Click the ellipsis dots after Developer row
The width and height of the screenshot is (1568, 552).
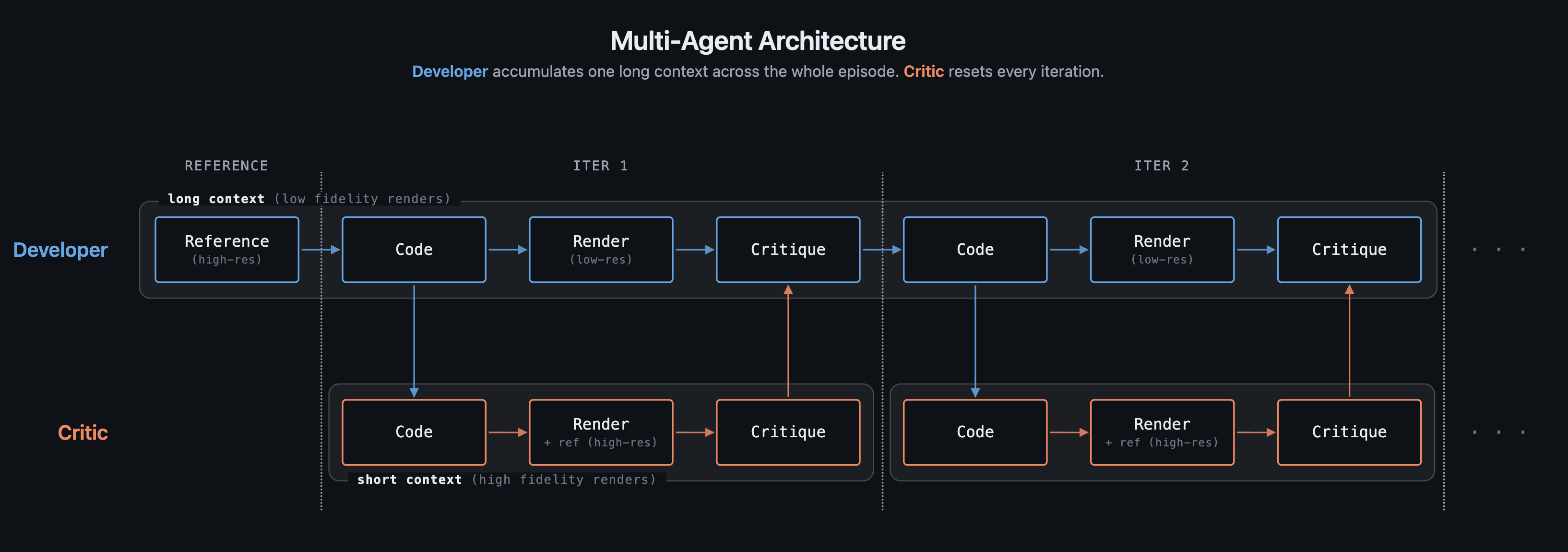click(1498, 249)
